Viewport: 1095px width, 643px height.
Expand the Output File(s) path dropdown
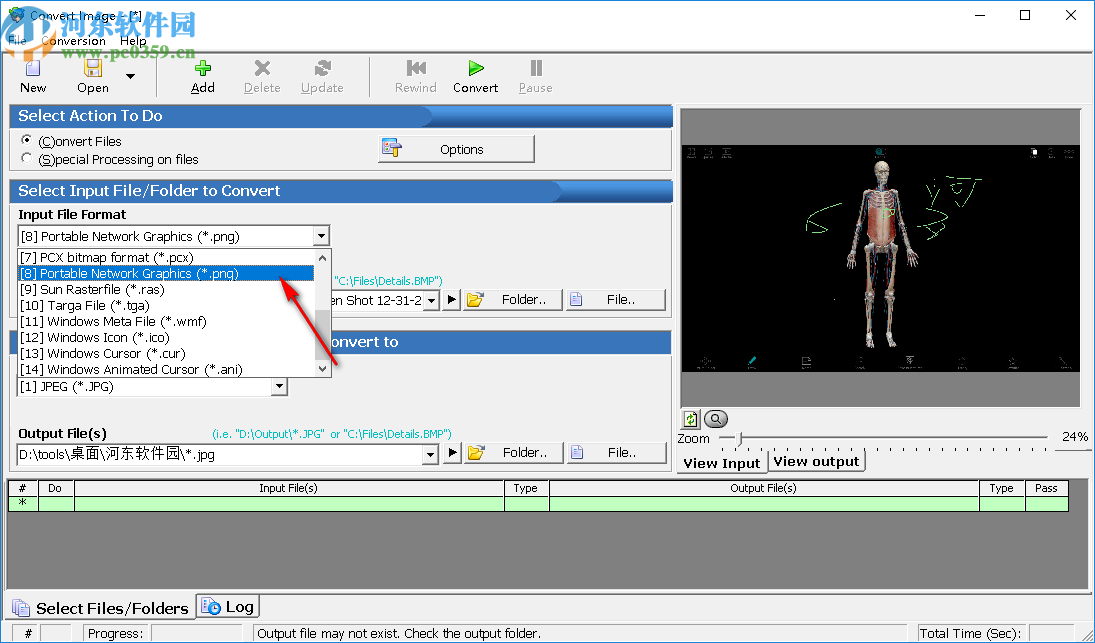point(430,452)
